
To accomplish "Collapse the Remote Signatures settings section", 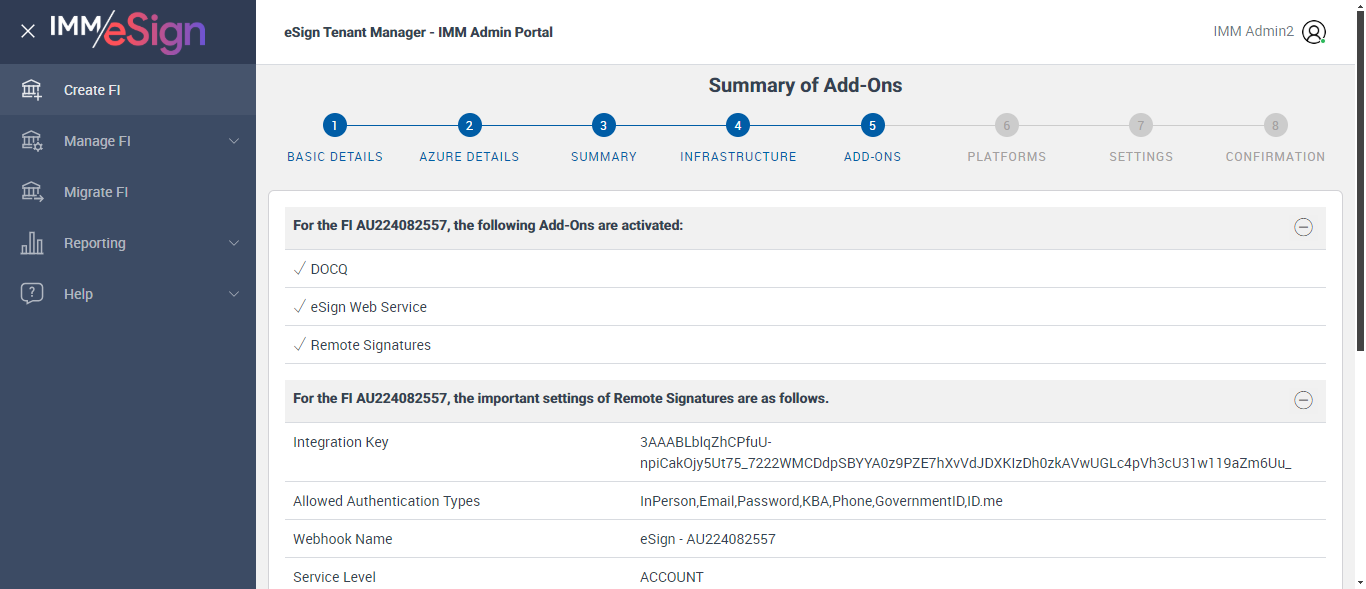I will (x=1303, y=400).
